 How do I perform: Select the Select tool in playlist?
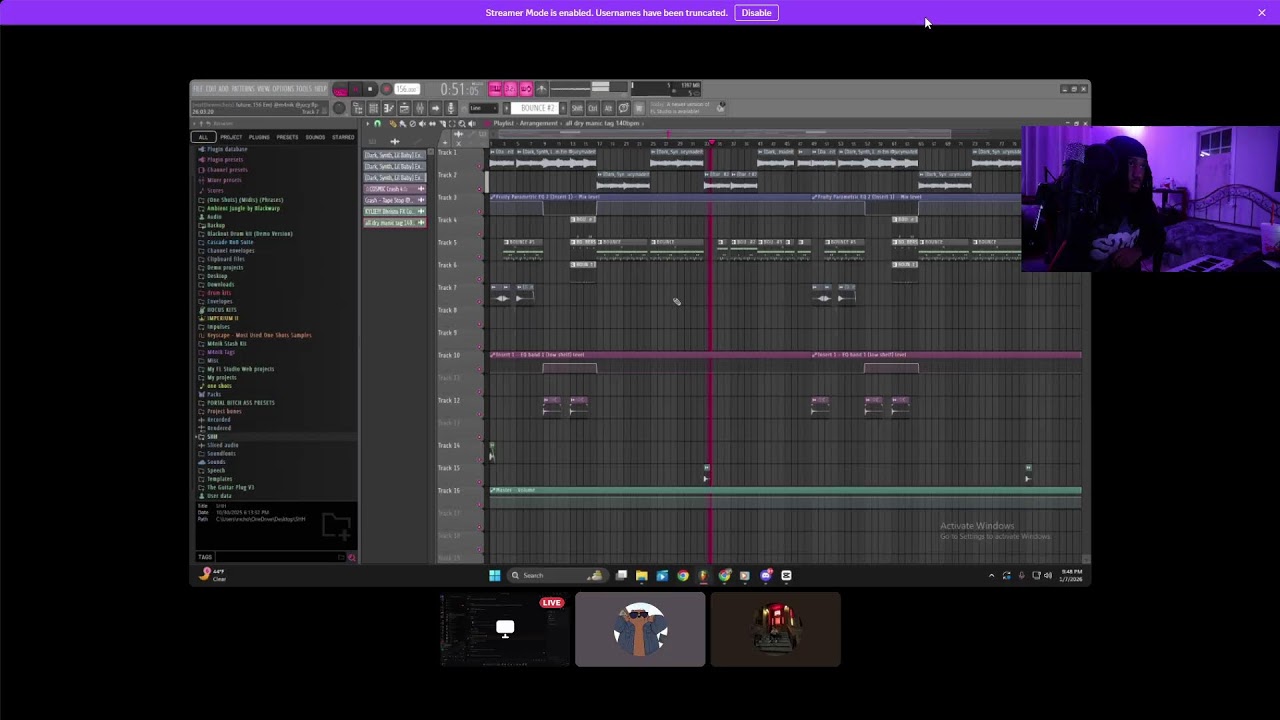pyautogui.click(x=452, y=123)
